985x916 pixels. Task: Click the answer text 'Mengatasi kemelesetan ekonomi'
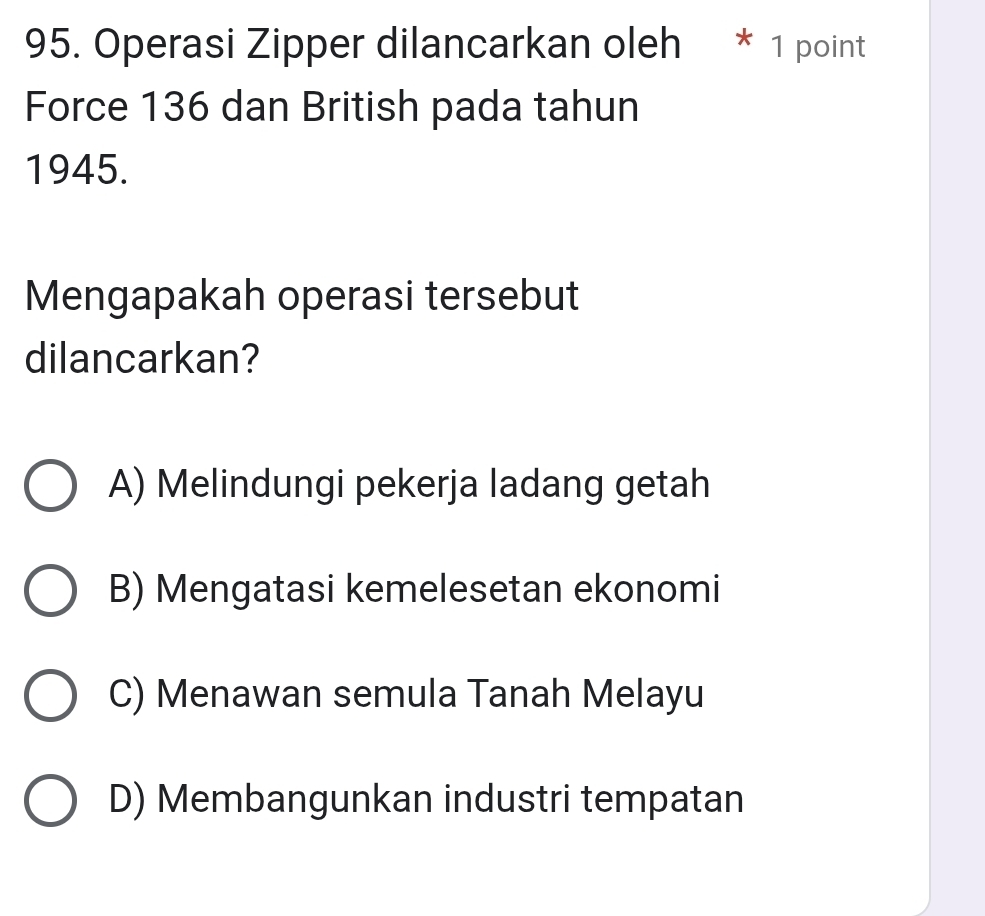click(x=439, y=590)
